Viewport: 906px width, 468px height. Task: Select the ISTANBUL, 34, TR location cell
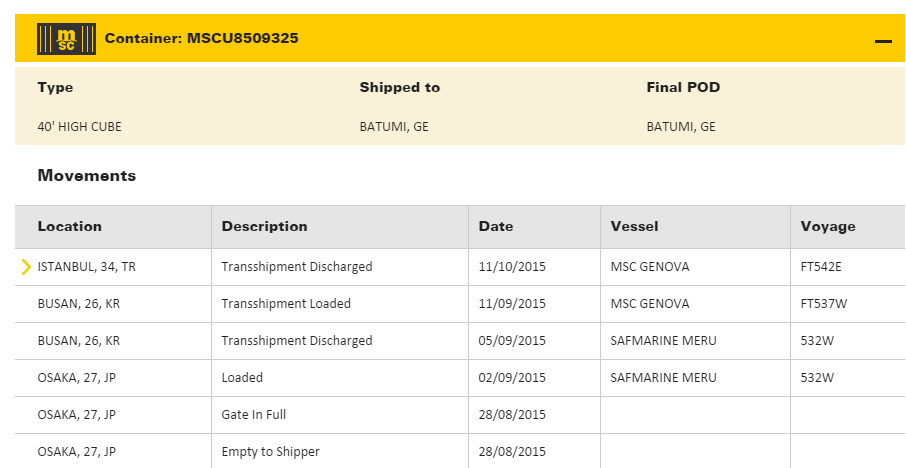[x=86, y=267]
